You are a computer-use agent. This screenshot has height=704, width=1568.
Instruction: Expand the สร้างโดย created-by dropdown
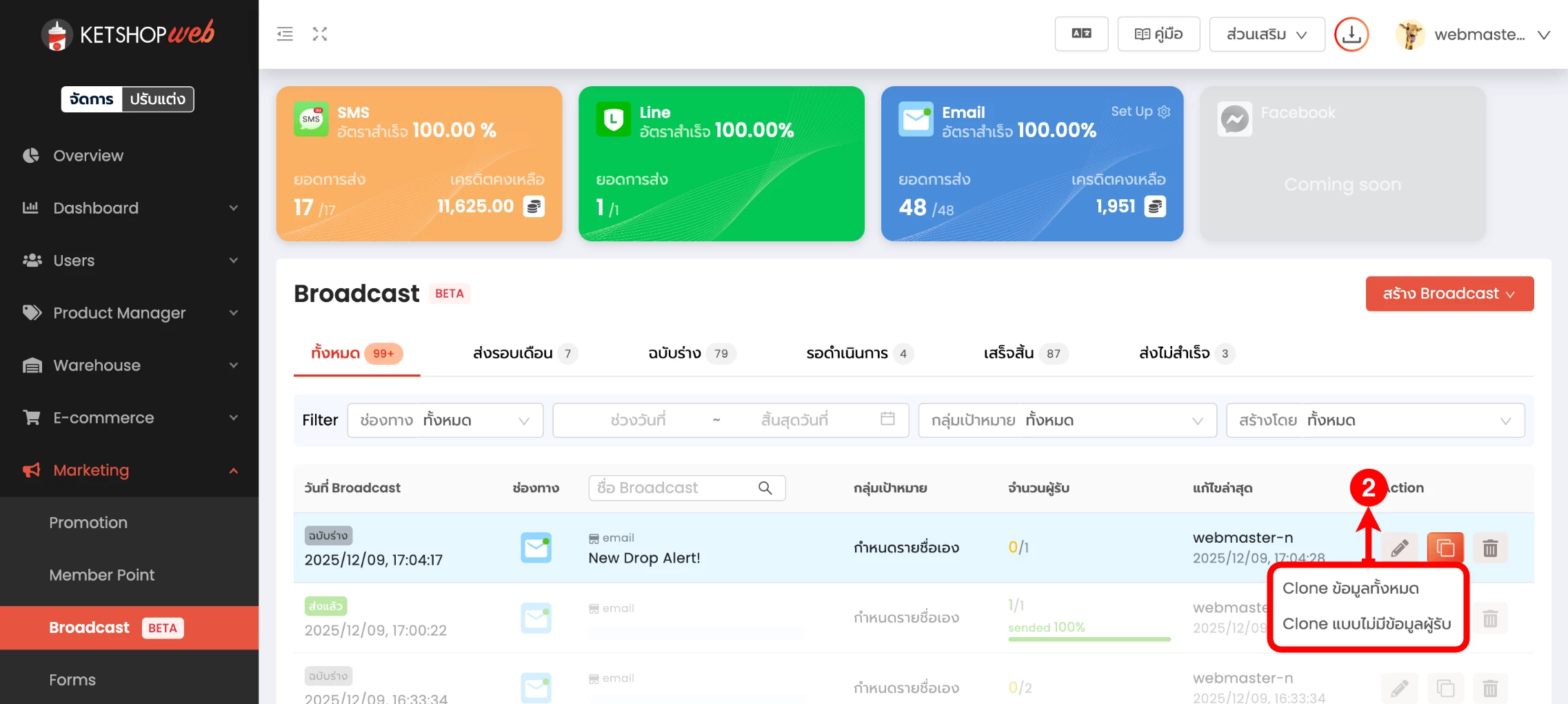tap(1374, 421)
